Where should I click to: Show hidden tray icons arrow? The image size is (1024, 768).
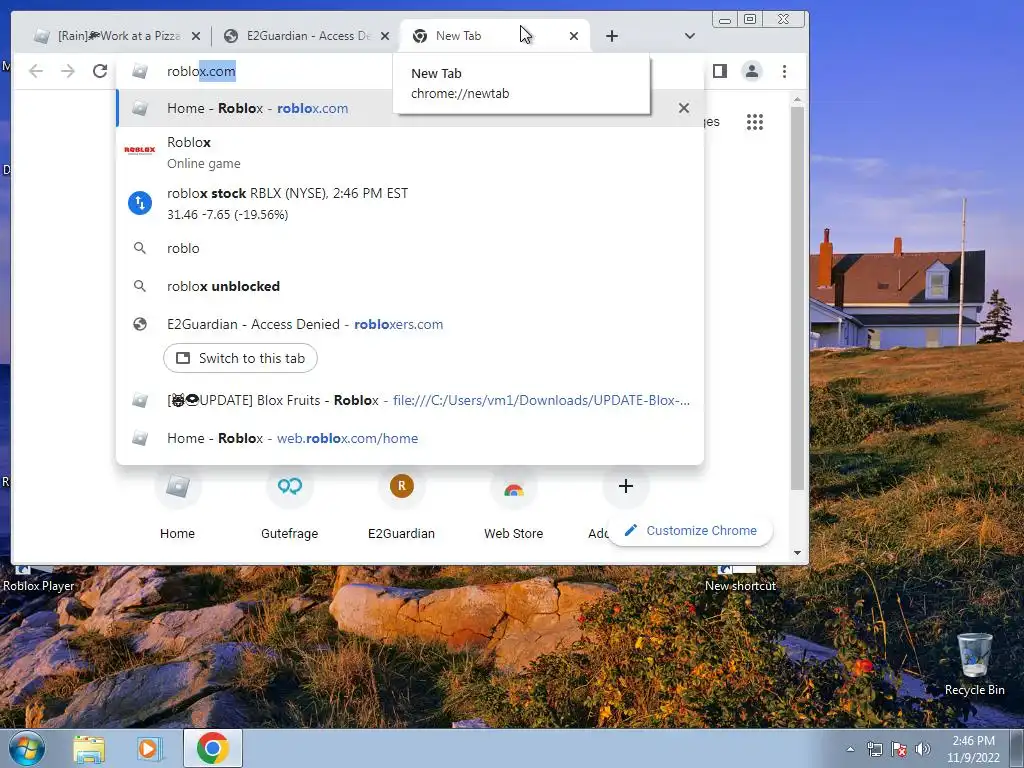click(850, 749)
